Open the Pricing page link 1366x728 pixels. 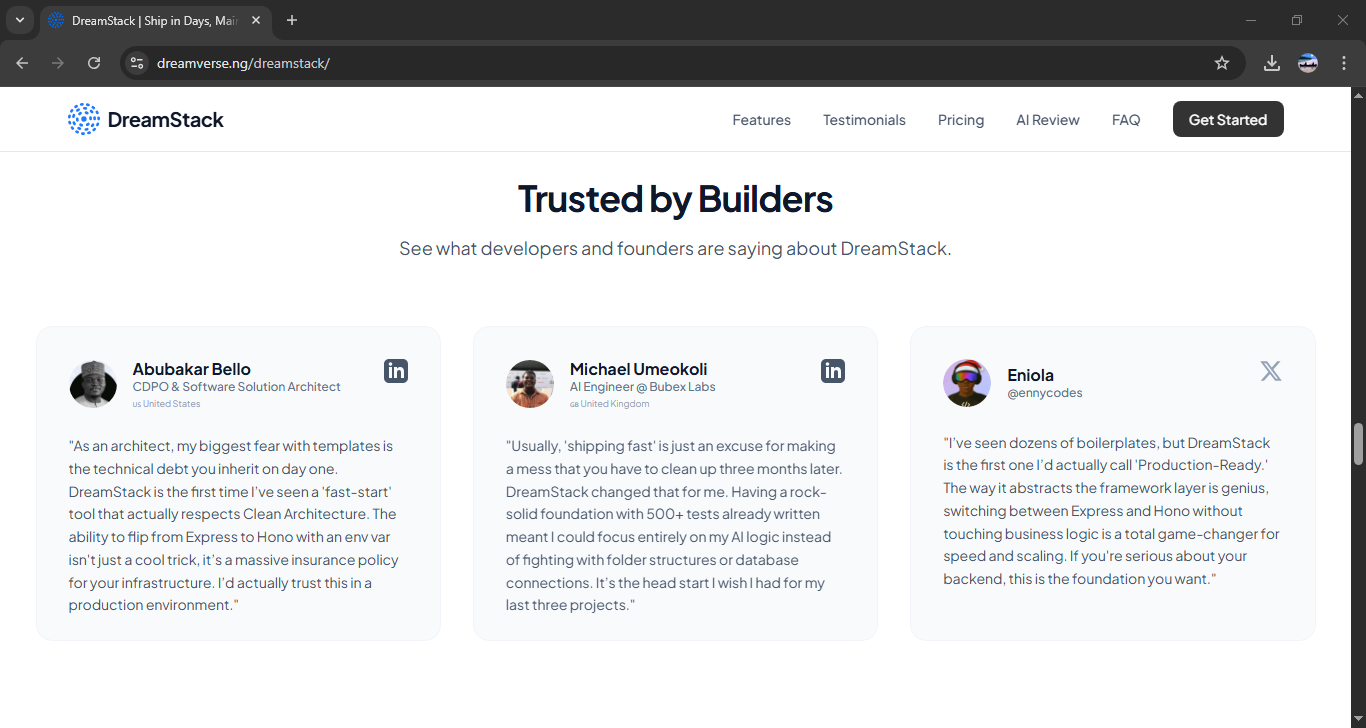point(960,119)
